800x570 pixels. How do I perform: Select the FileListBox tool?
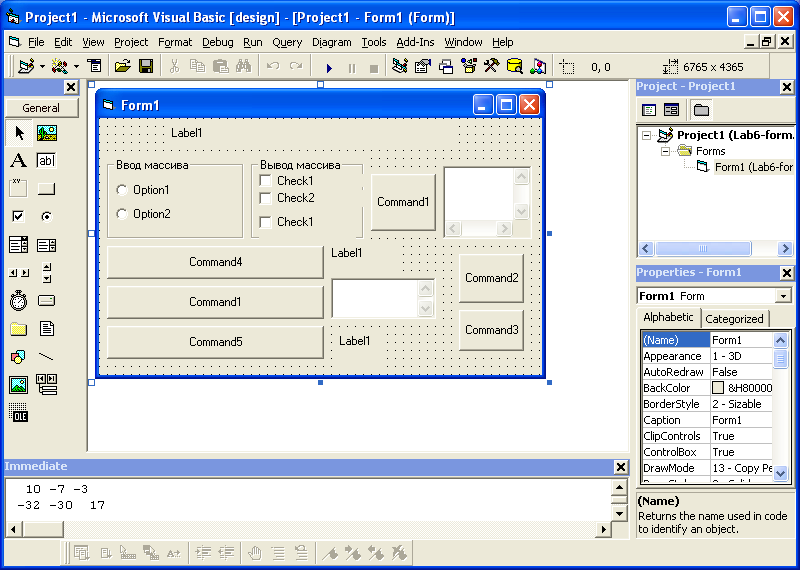46,329
